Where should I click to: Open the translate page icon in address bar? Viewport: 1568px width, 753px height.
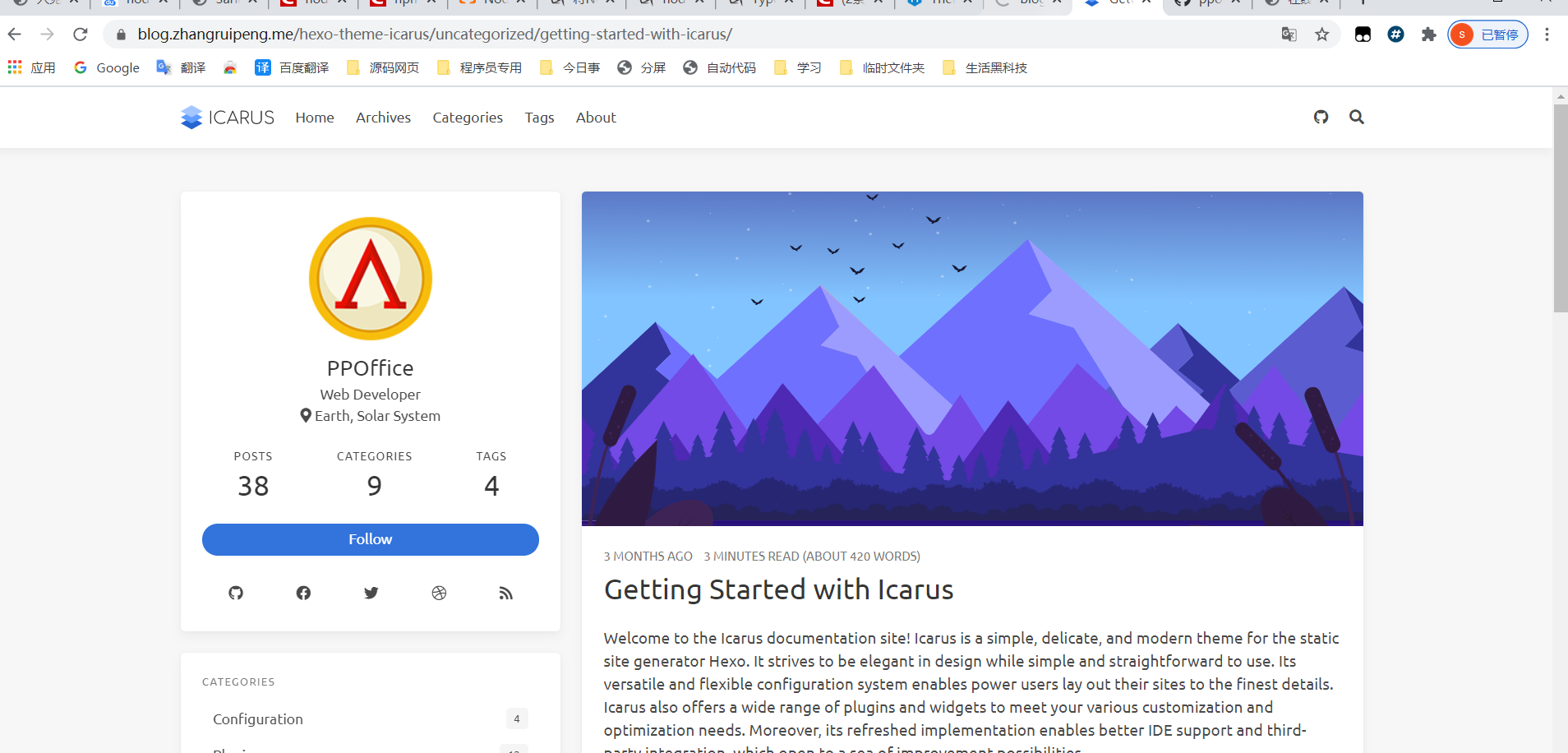tap(1289, 35)
